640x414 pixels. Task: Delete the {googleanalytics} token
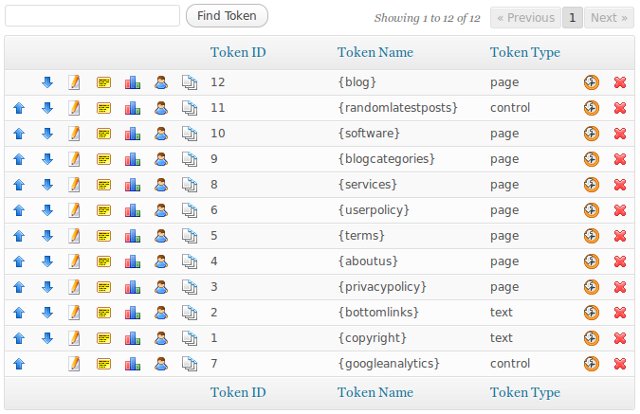620,364
